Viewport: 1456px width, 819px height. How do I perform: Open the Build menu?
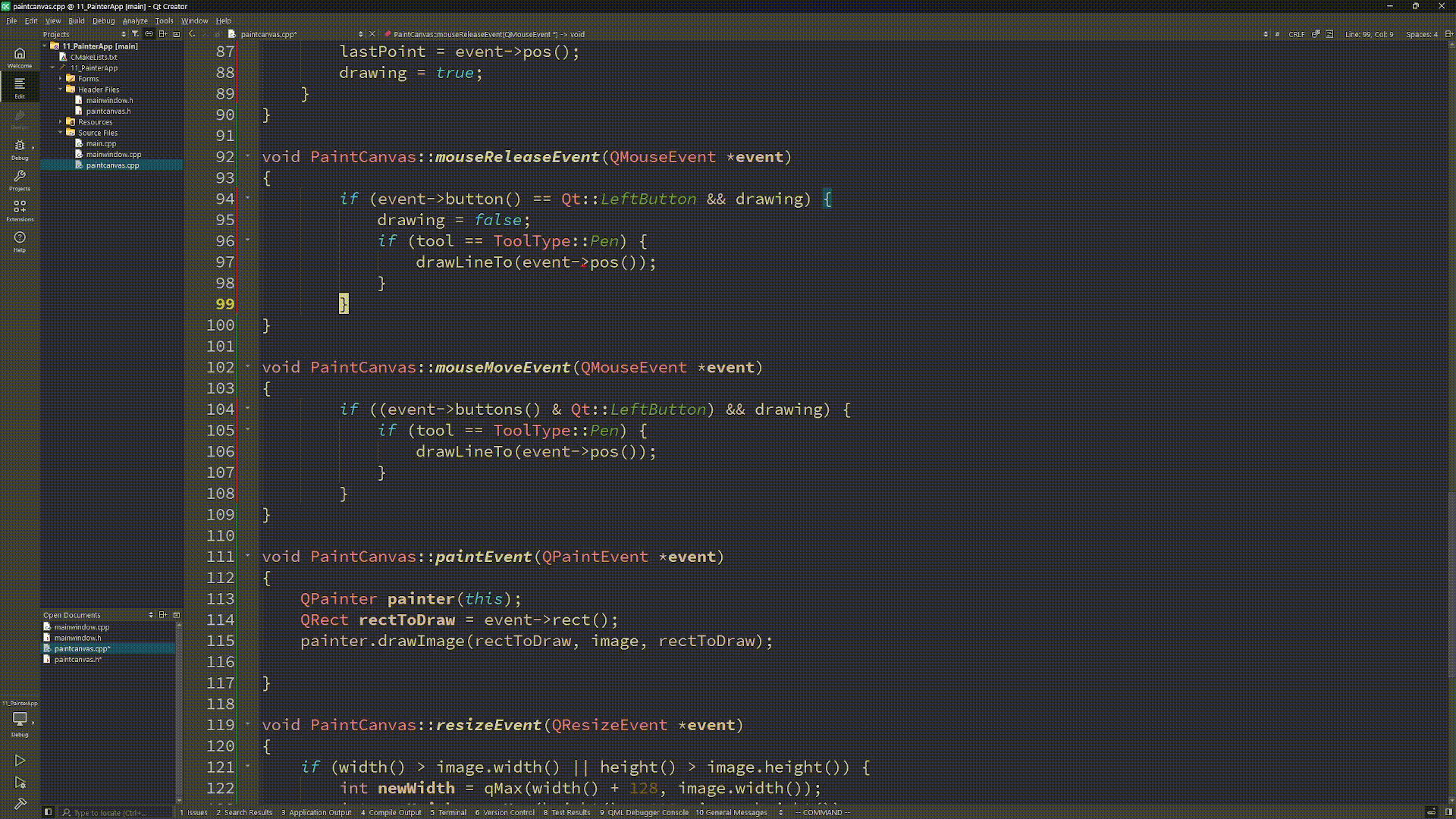tap(76, 20)
